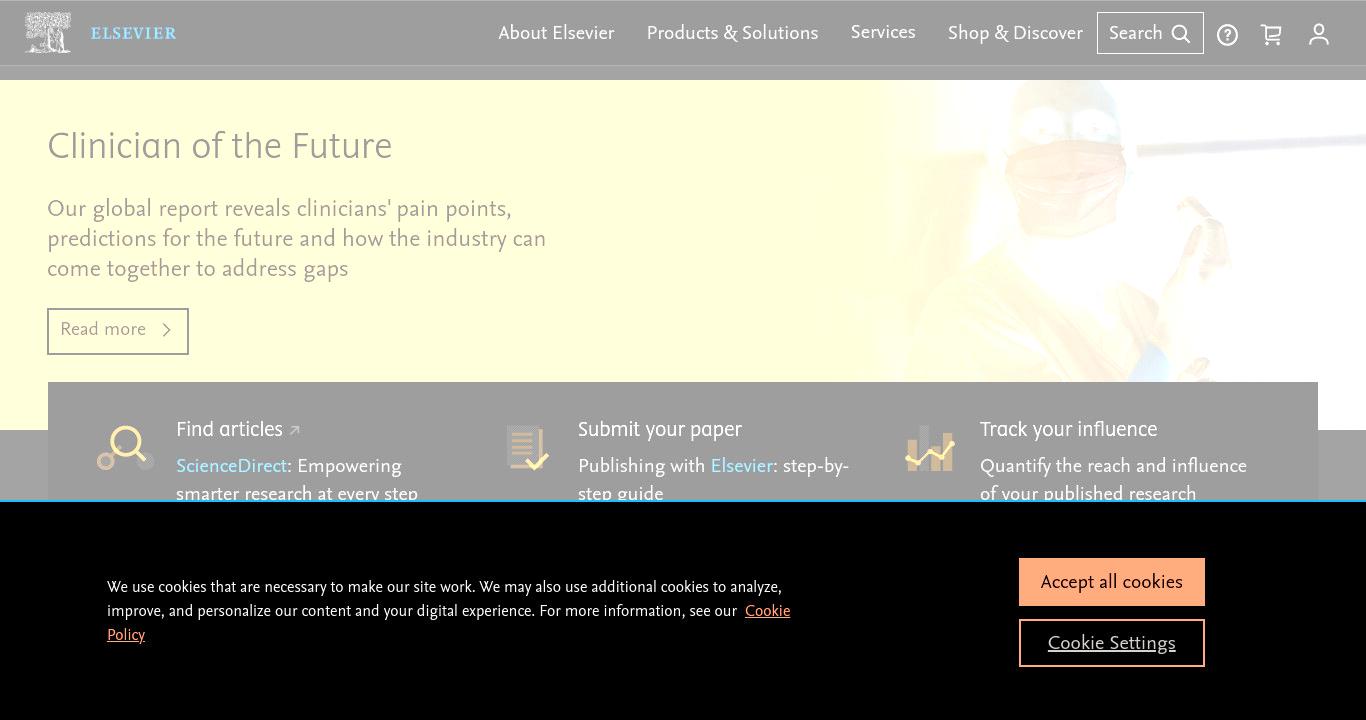Follow the ScienceDirect link
1366x720 pixels.
[231, 466]
